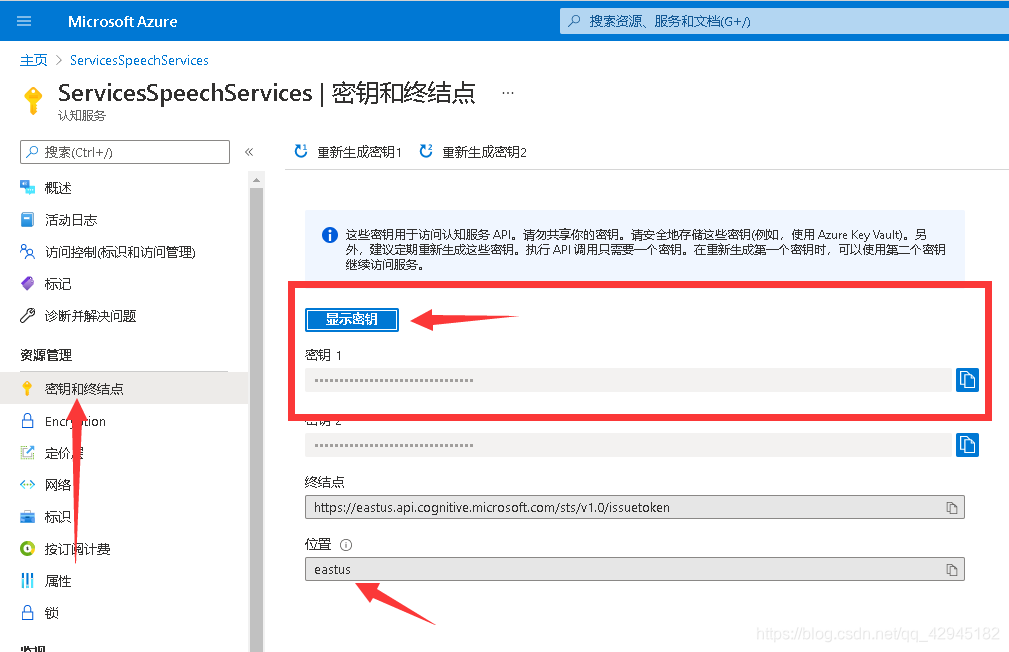This screenshot has height=652, width=1009.
Task: Click 重新生成密钥1 refresh icon
Action: click(x=301, y=151)
